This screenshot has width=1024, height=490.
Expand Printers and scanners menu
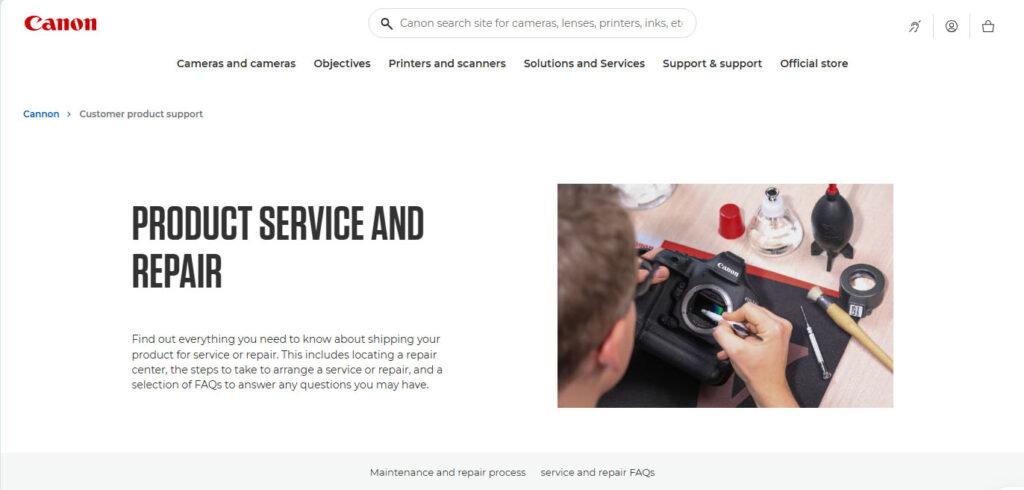point(447,63)
